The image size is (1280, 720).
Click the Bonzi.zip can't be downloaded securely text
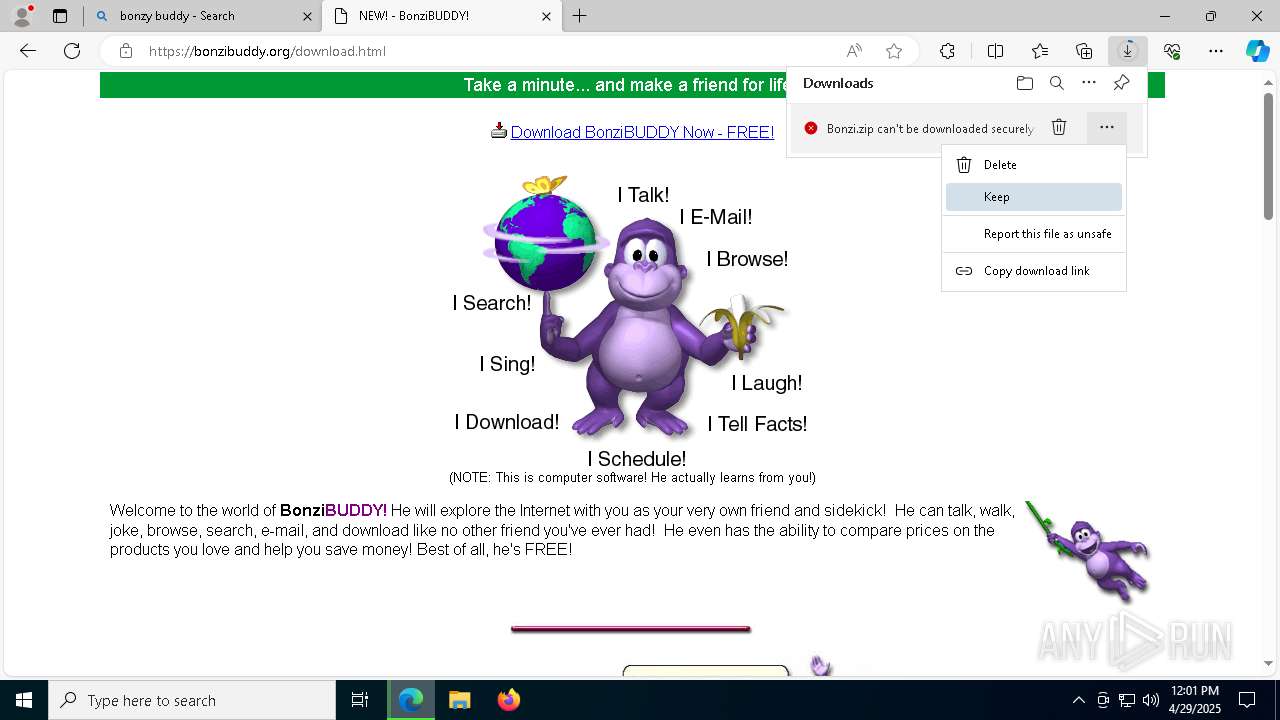pos(930,128)
